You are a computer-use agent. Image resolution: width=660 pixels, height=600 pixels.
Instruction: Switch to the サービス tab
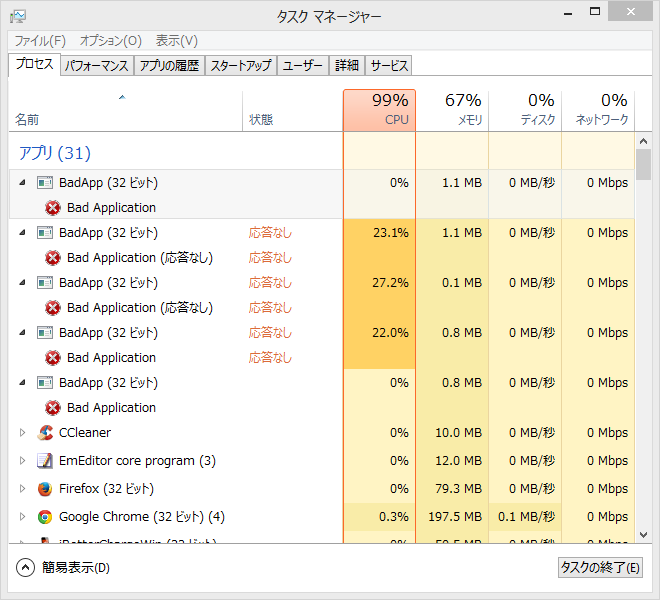[x=389, y=66]
